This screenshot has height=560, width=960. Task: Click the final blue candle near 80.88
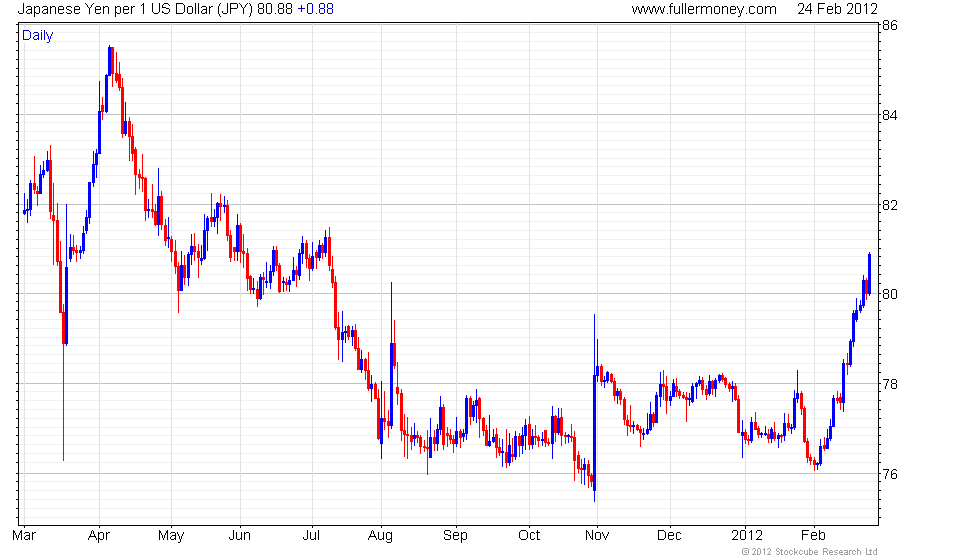(869, 274)
